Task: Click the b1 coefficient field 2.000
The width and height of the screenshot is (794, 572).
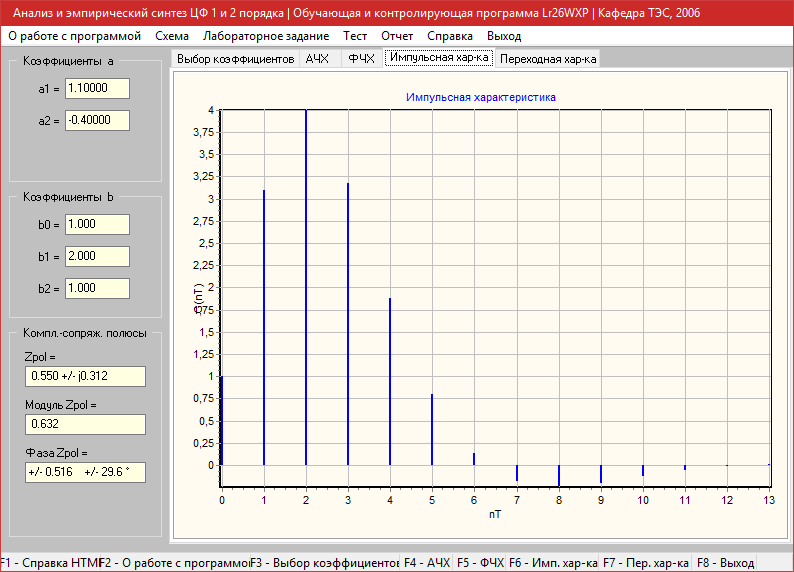Action: [97, 256]
